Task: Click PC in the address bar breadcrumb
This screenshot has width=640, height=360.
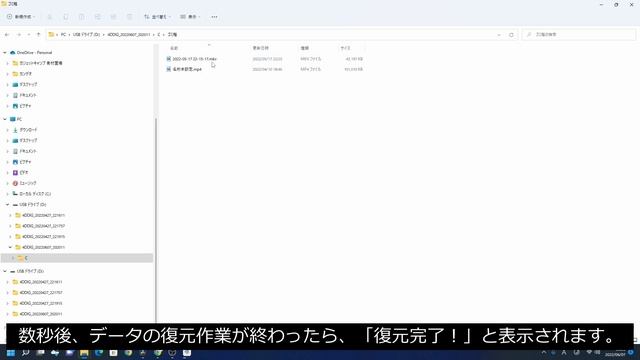Action: (x=63, y=35)
